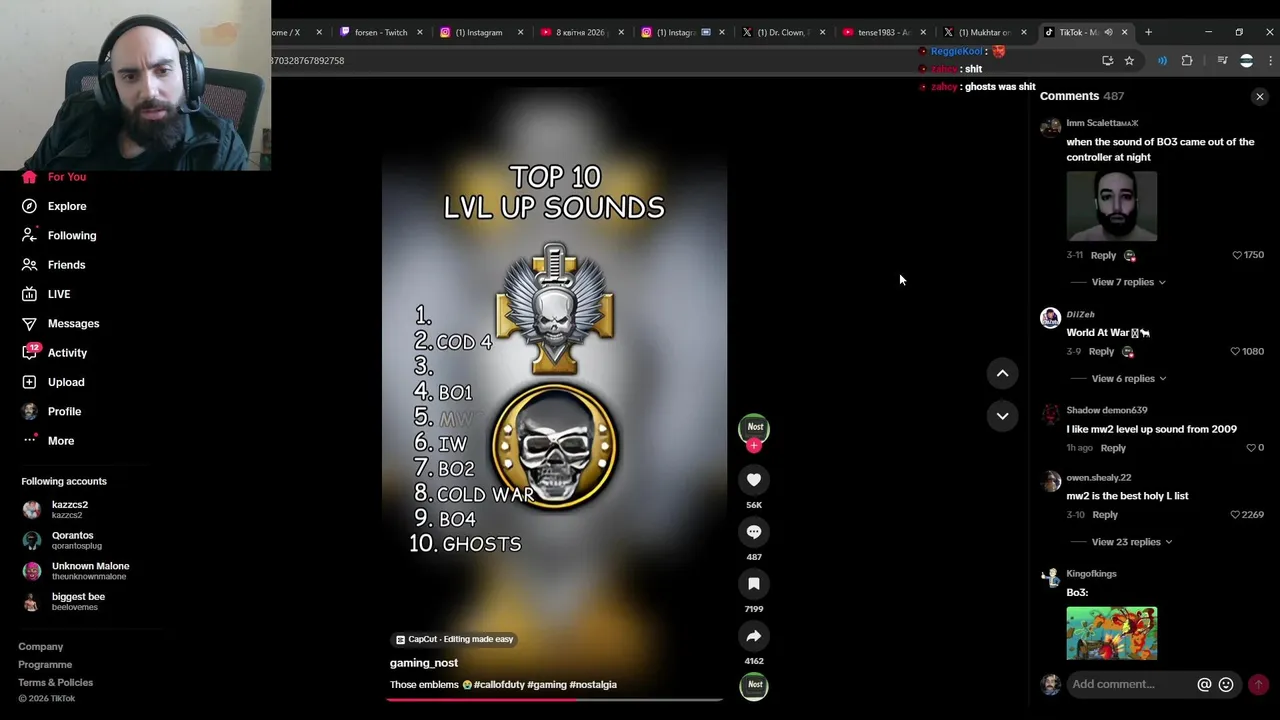Like the comment with 2269 likes

[x=1235, y=515]
